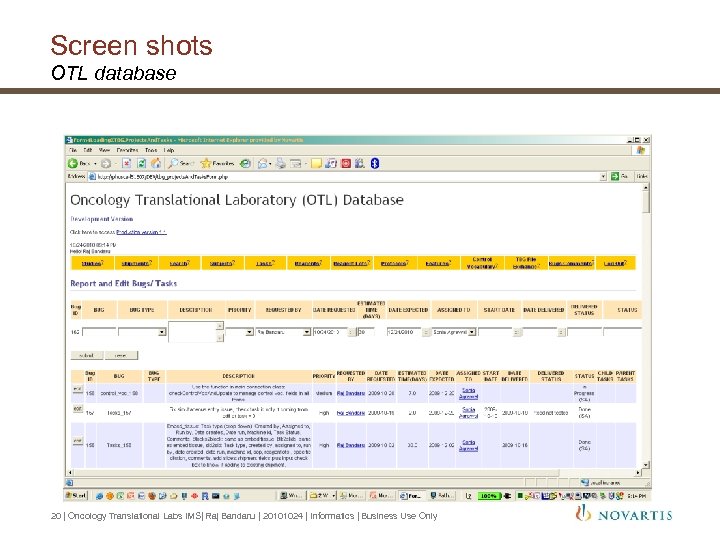
Task: Click the Delivered Status input field
Action: [585, 332]
